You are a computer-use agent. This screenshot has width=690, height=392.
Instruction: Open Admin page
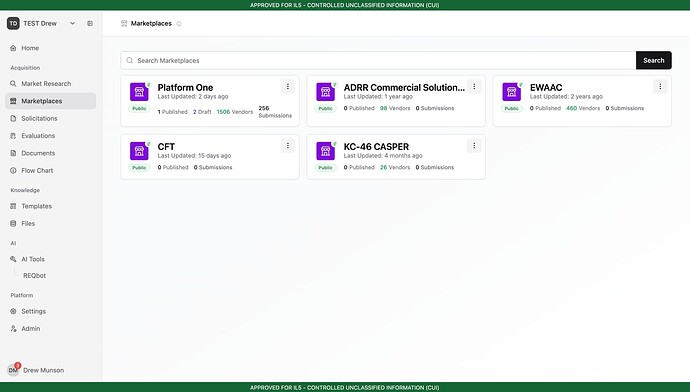pyautogui.click(x=51, y=329)
